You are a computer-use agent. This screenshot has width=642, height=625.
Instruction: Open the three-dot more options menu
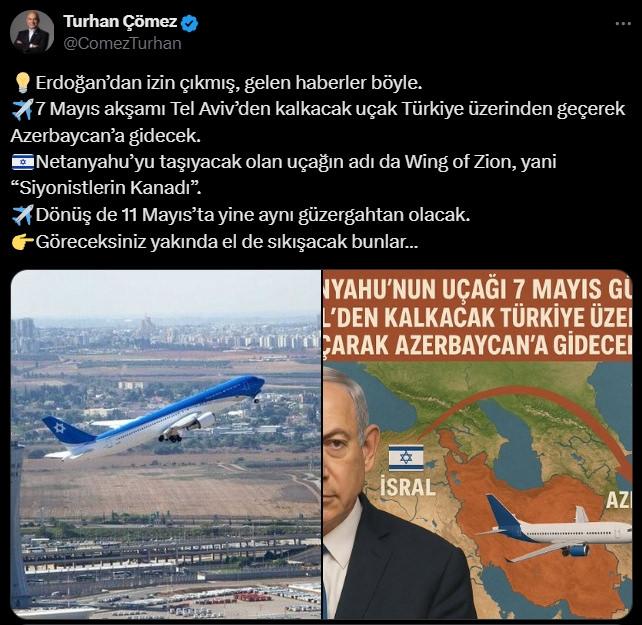tap(623, 24)
